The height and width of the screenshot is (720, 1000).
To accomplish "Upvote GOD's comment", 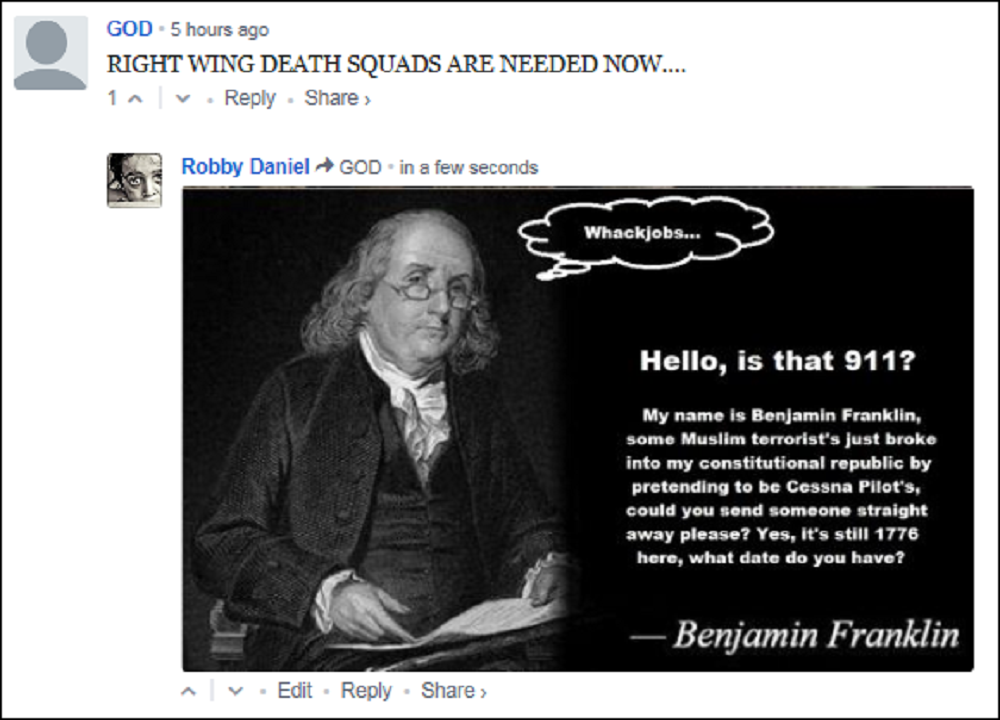I will (135, 99).
